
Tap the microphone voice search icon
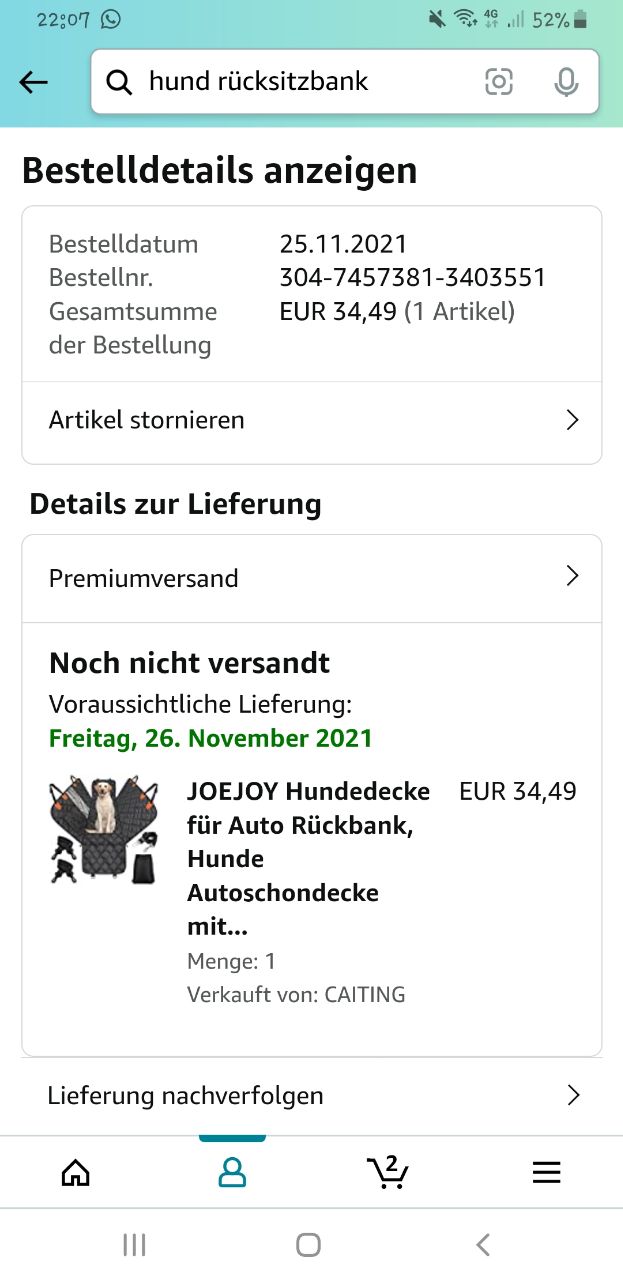click(566, 82)
